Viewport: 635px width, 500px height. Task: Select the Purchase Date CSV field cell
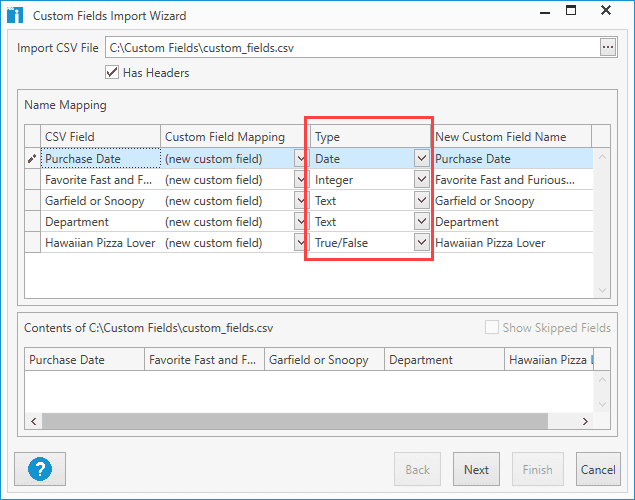pyautogui.click(x=100, y=158)
